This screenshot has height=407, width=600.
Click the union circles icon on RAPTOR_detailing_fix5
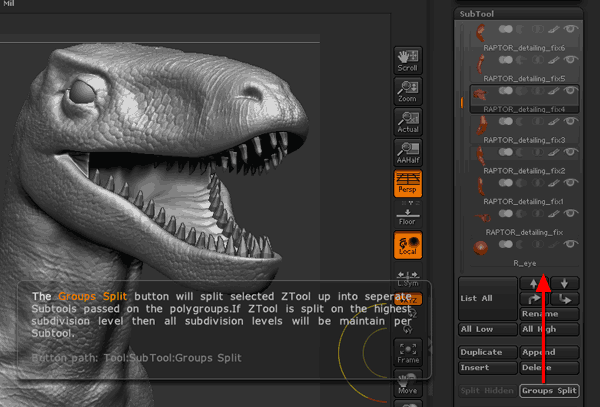coord(505,60)
